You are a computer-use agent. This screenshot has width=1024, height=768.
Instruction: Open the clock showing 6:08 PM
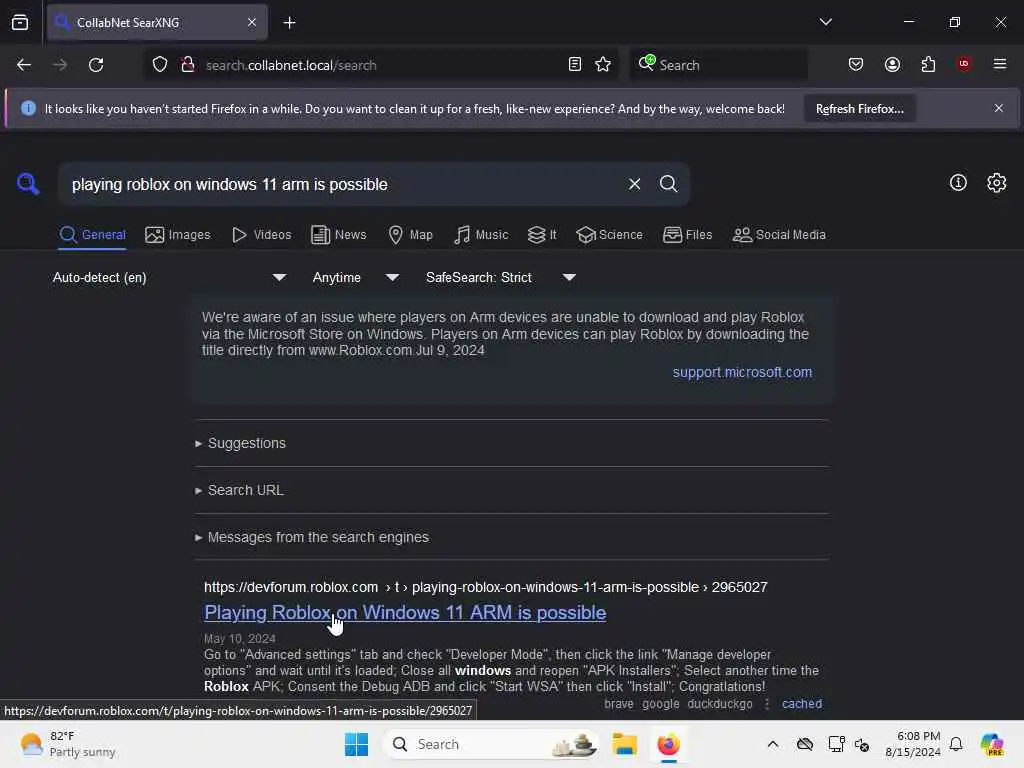coord(913,744)
